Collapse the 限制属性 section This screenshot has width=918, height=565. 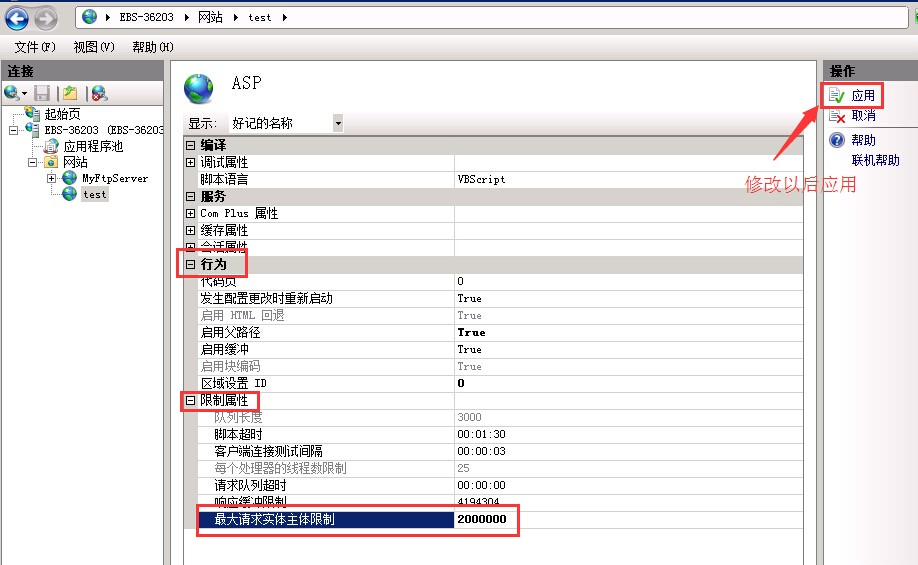[191, 400]
